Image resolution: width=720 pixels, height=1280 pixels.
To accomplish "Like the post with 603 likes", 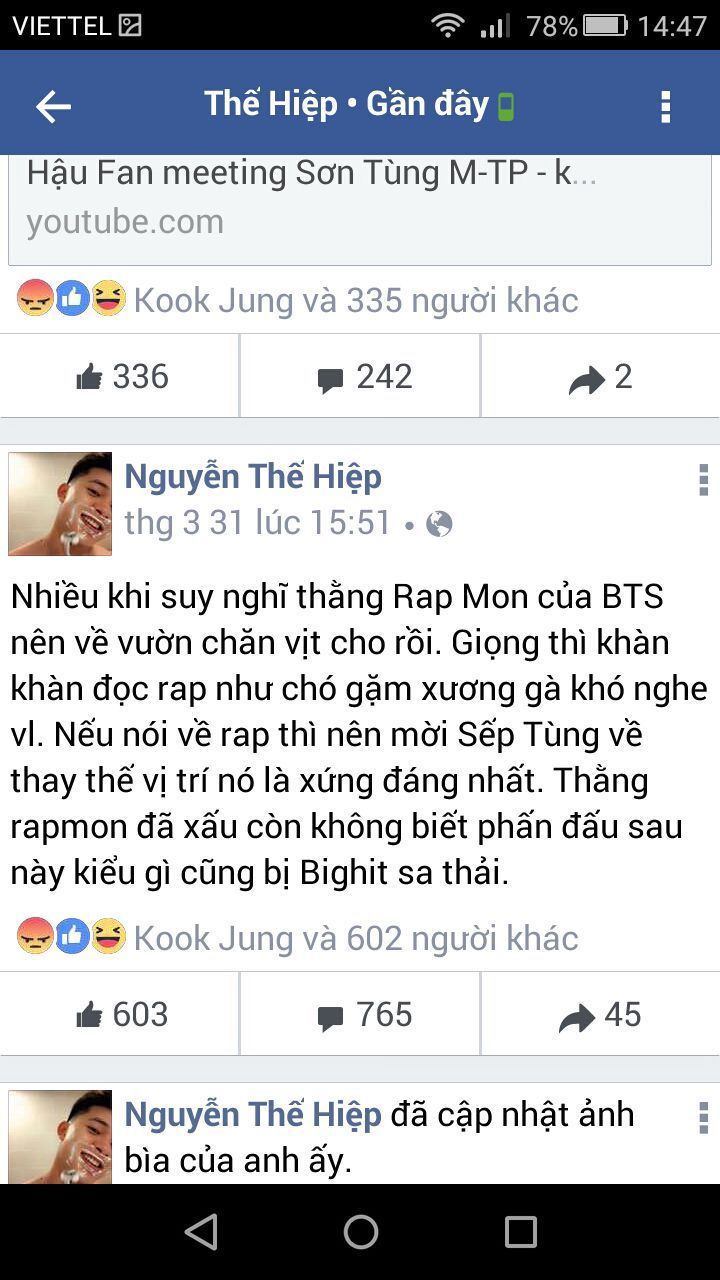I will pyautogui.click(x=120, y=1015).
